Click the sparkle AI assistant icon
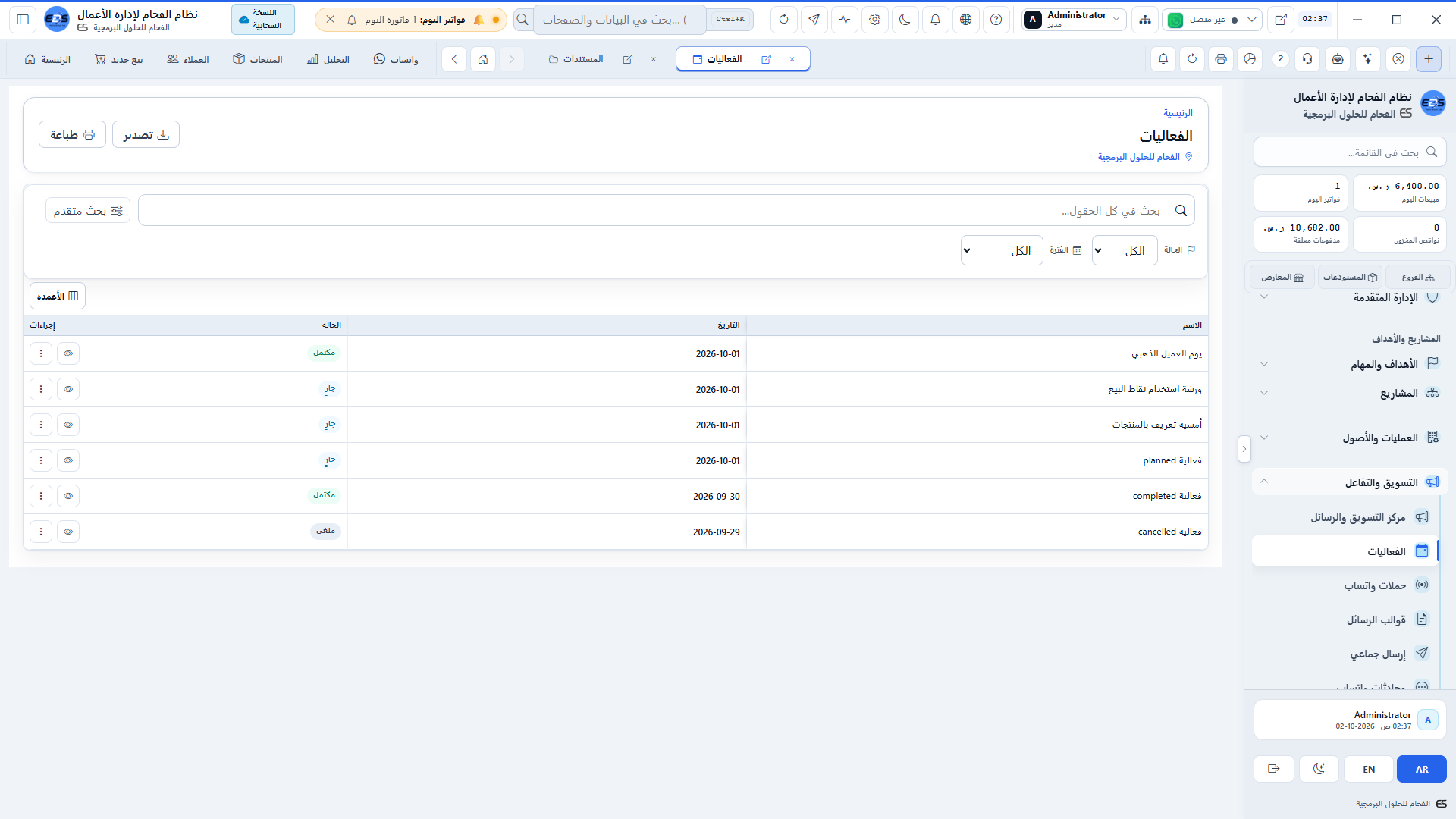This screenshot has width=1456, height=819. 1367,59
